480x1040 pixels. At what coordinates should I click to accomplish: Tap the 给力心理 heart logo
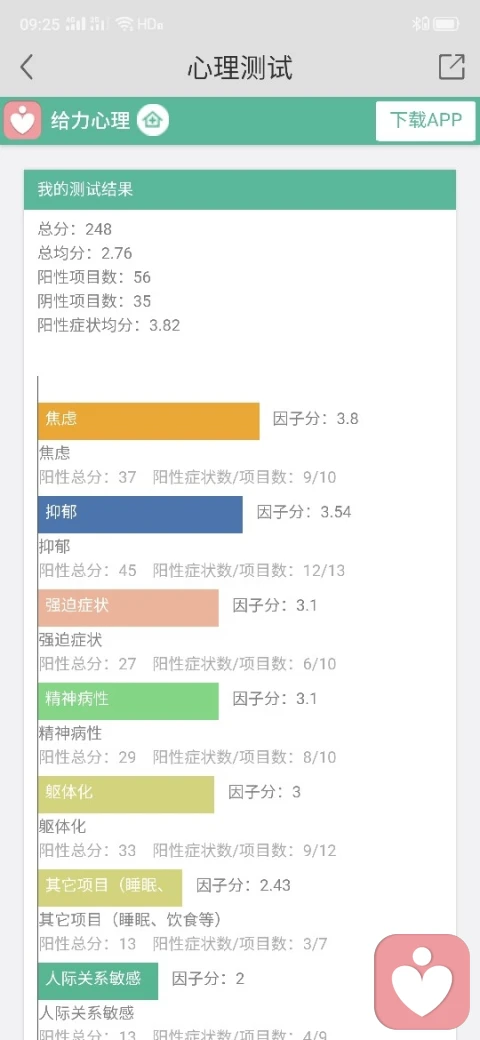click(x=23, y=121)
